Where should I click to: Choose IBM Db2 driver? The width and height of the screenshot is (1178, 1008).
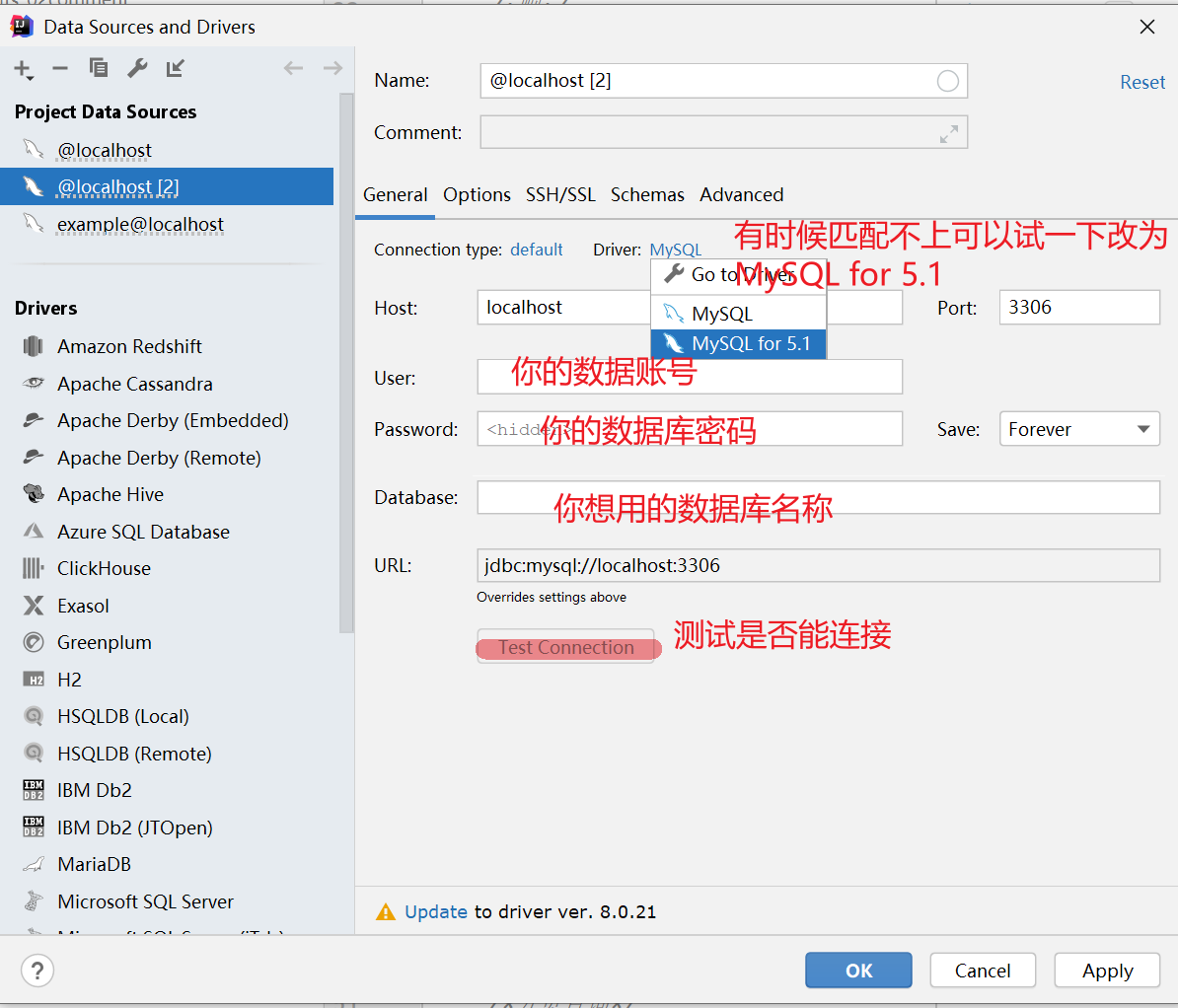(x=94, y=790)
